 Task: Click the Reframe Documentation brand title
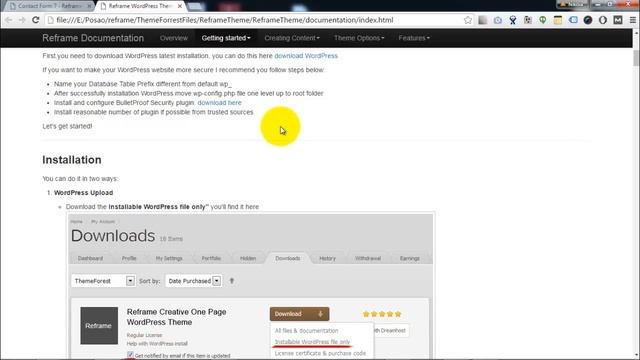(93, 38)
